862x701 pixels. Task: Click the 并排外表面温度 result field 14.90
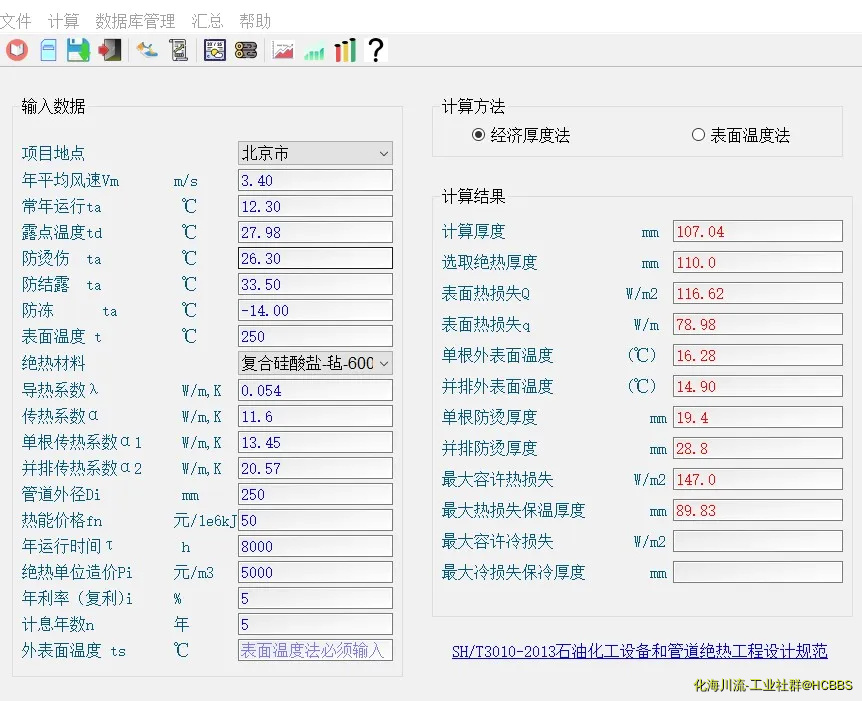758,387
